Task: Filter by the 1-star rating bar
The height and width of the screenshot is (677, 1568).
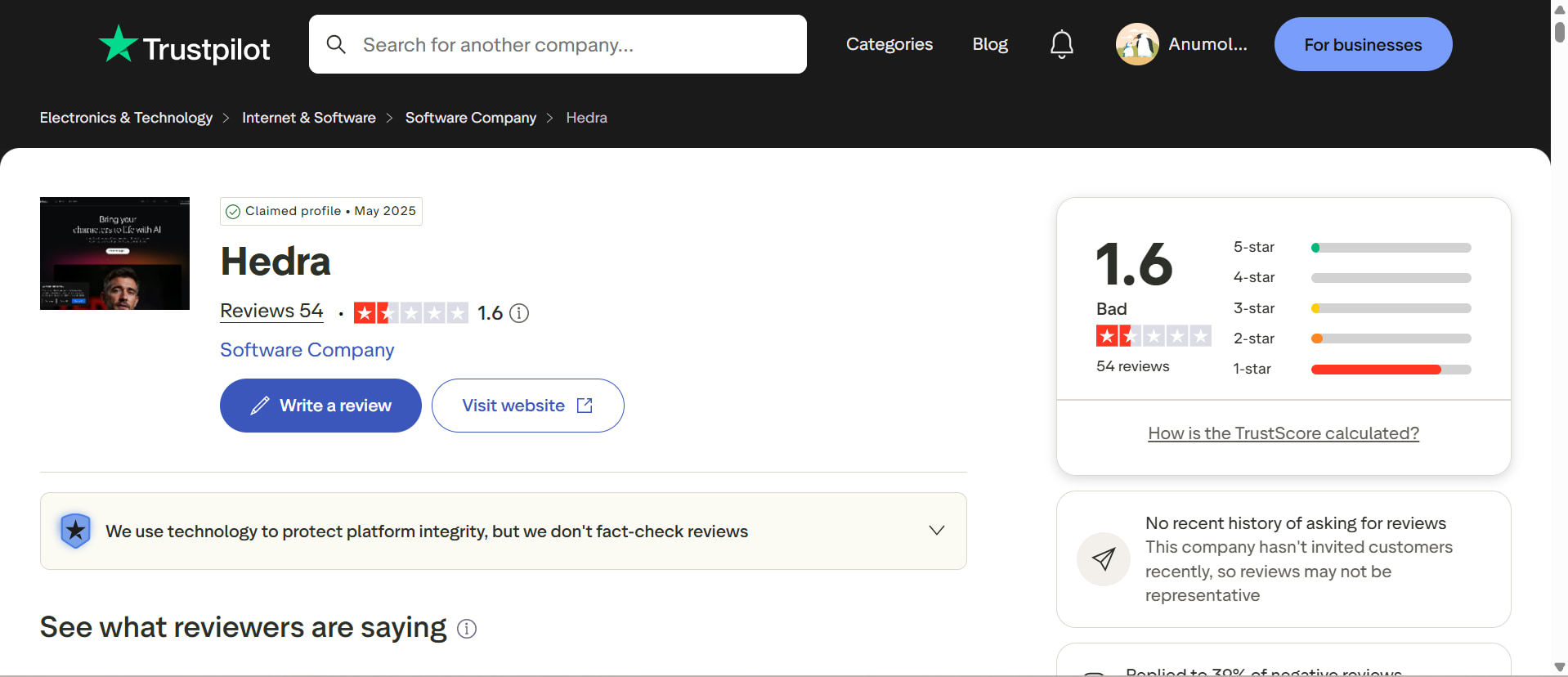Action: coord(1391,370)
